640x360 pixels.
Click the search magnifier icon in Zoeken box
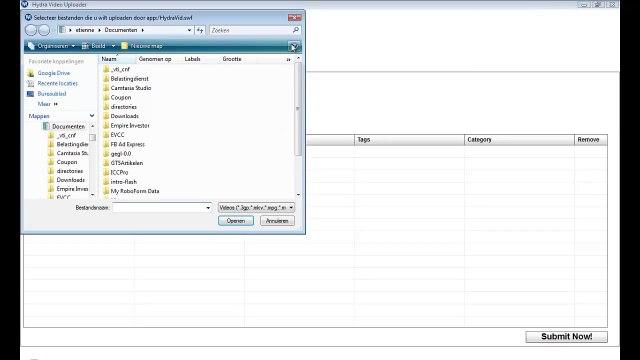pos(296,30)
